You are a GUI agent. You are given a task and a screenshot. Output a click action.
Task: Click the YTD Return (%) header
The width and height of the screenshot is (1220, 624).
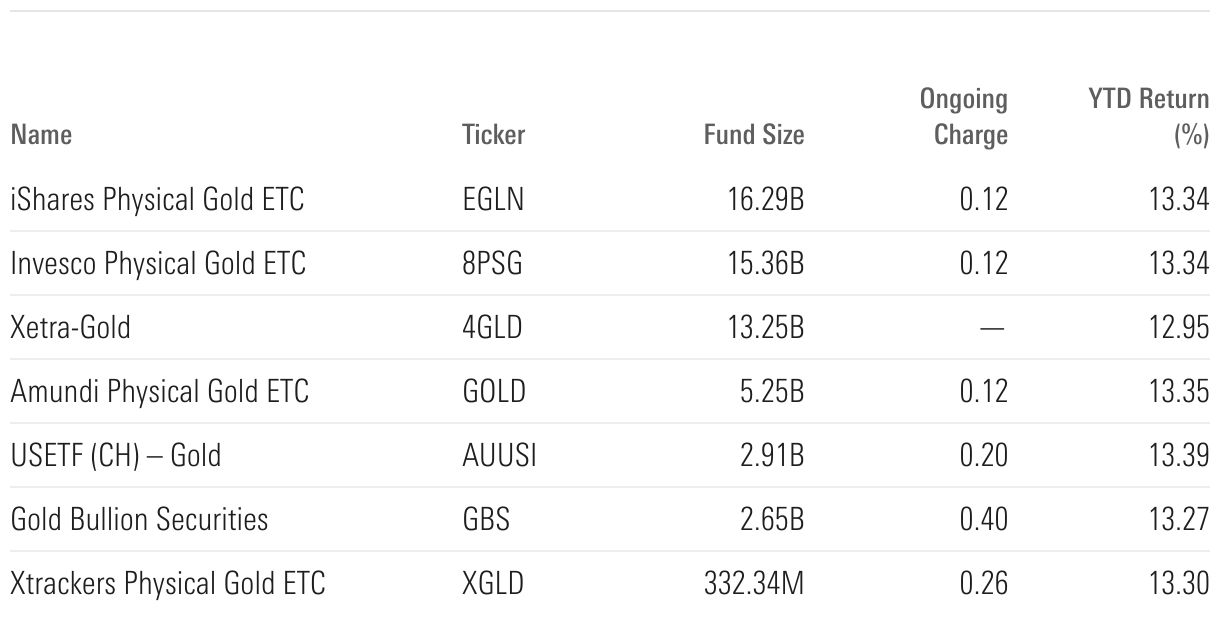pyautogui.click(x=1148, y=117)
